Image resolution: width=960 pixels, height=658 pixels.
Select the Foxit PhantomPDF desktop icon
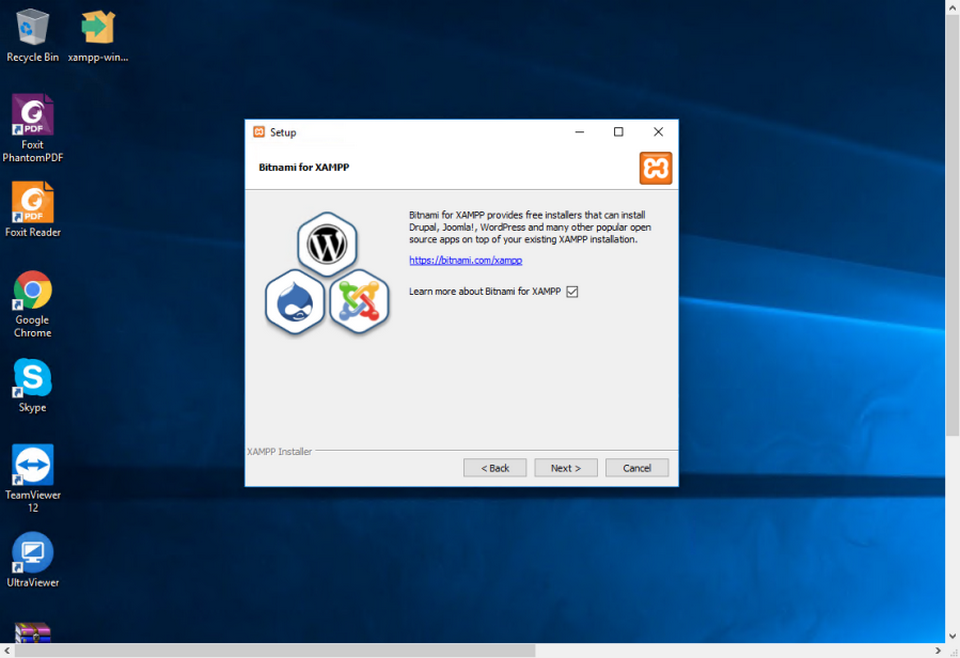(x=32, y=129)
